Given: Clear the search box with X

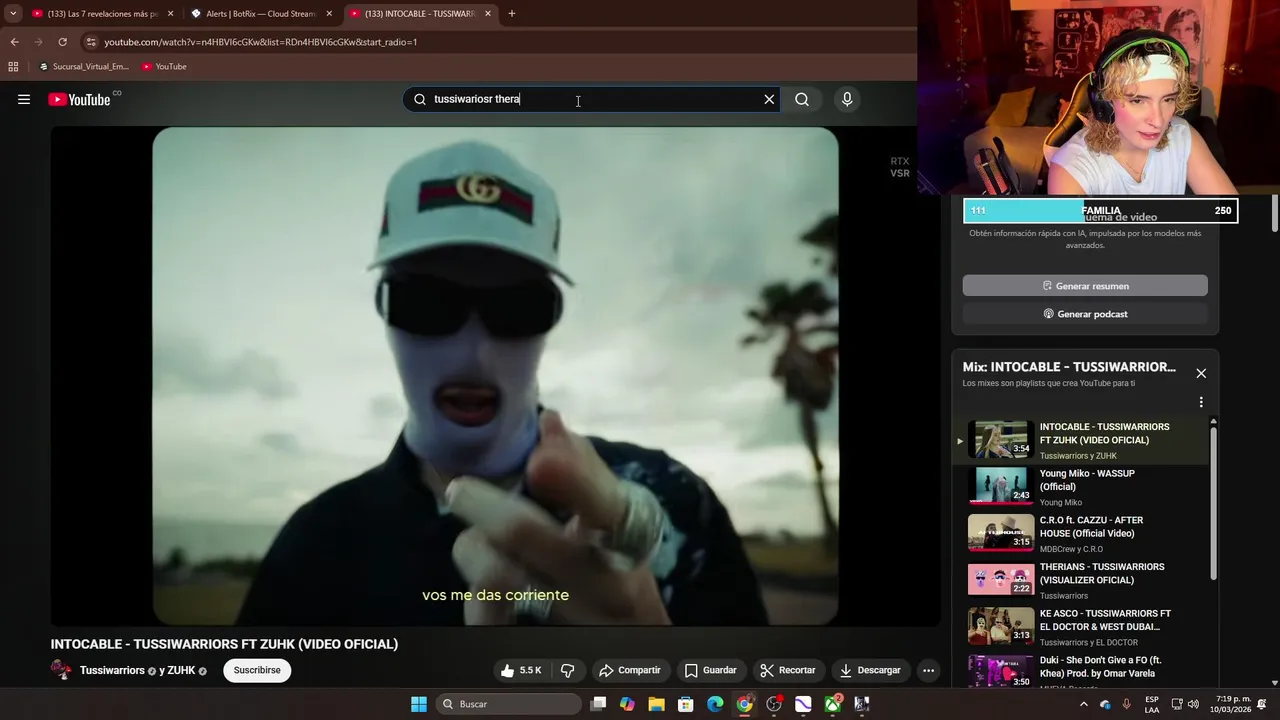Looking at the screenshot, I should (x=769, y=99).
